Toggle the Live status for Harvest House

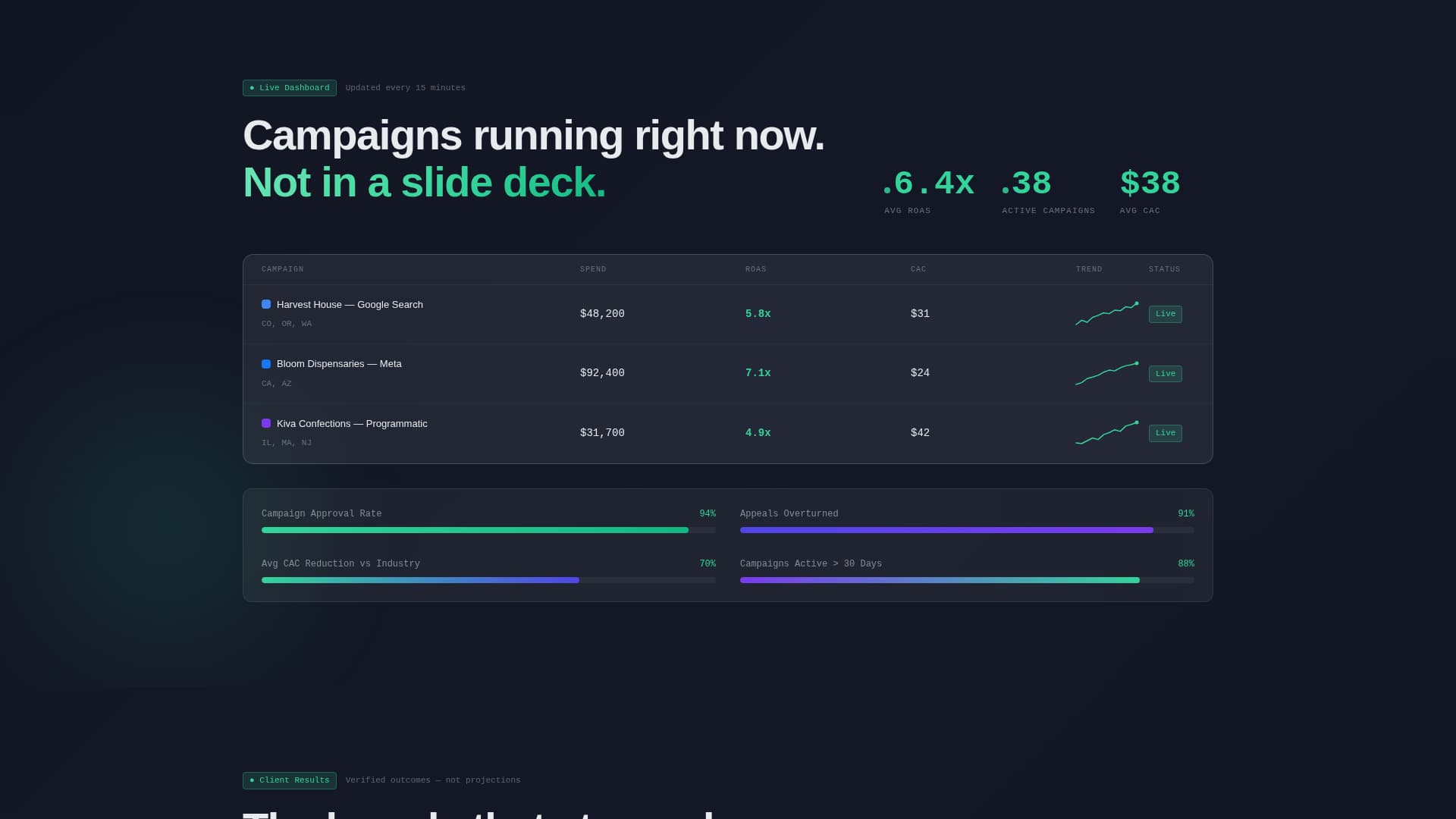click(x=1165, y=313)
